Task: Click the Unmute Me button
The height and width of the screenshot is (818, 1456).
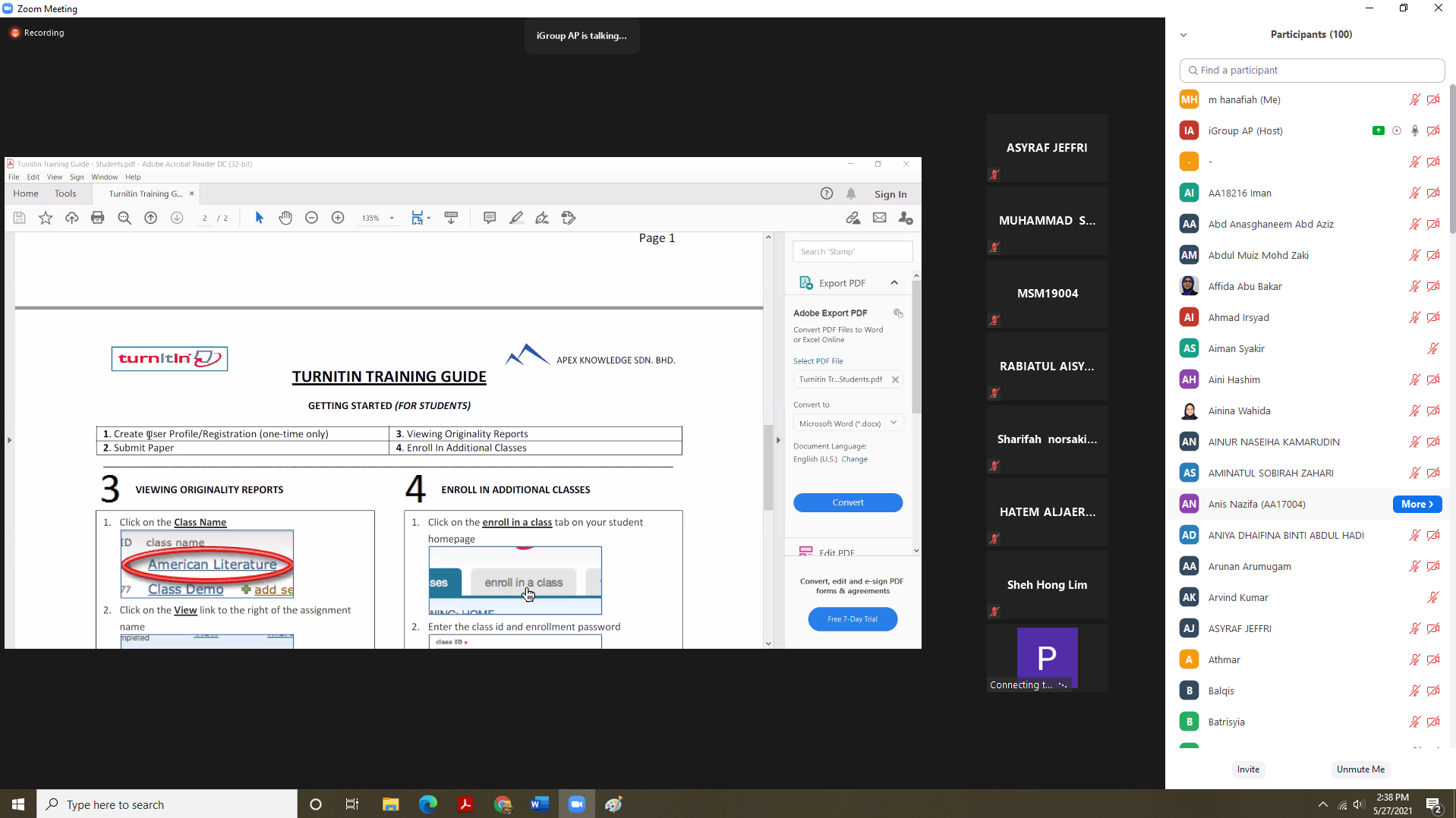Action: pos(1360,769)
